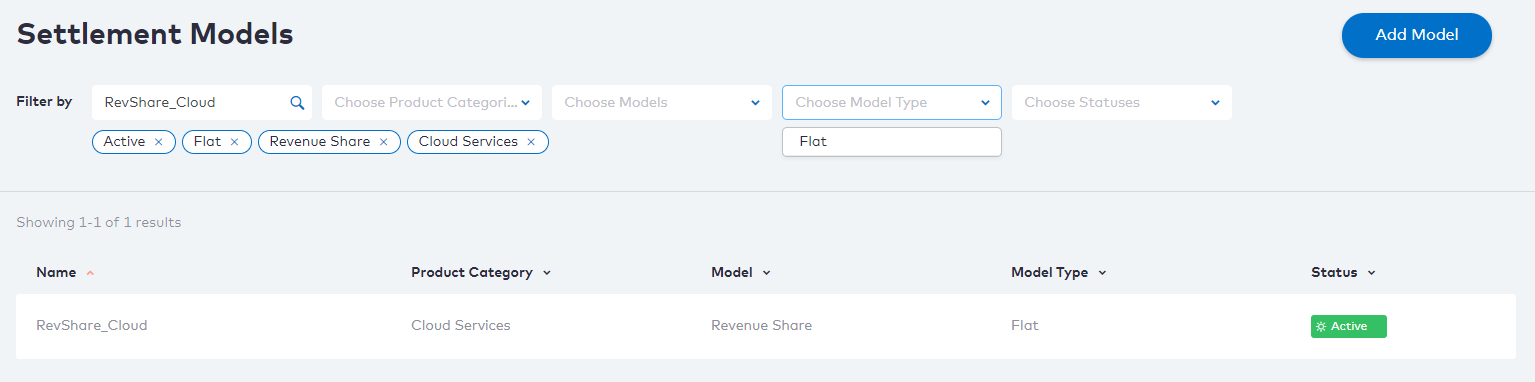1535x382 pixels.
Task: Remove the Flat filter chip
Action: coord(234,142)
